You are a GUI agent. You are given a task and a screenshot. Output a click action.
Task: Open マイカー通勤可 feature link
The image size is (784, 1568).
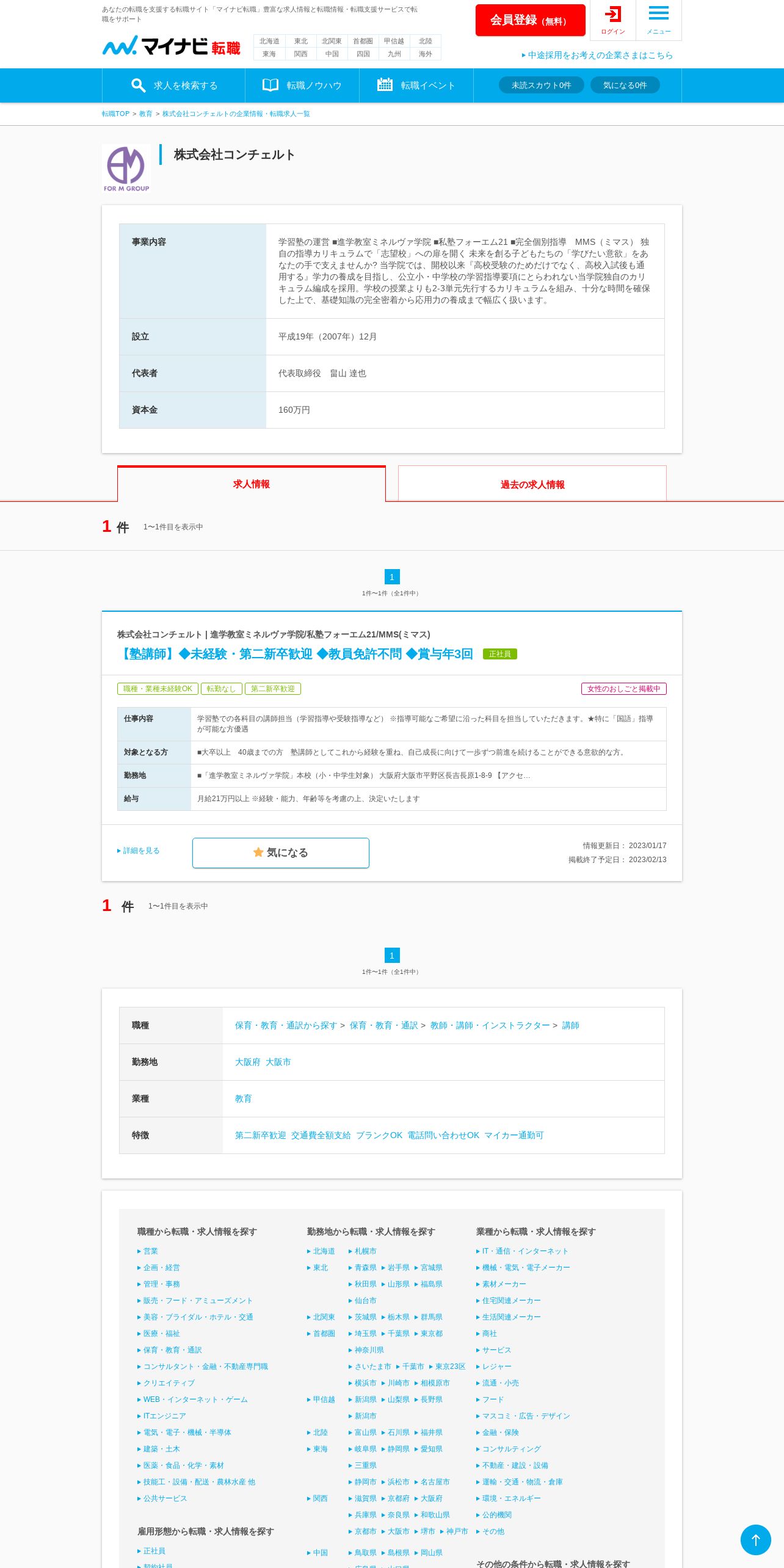point(514,1135)
